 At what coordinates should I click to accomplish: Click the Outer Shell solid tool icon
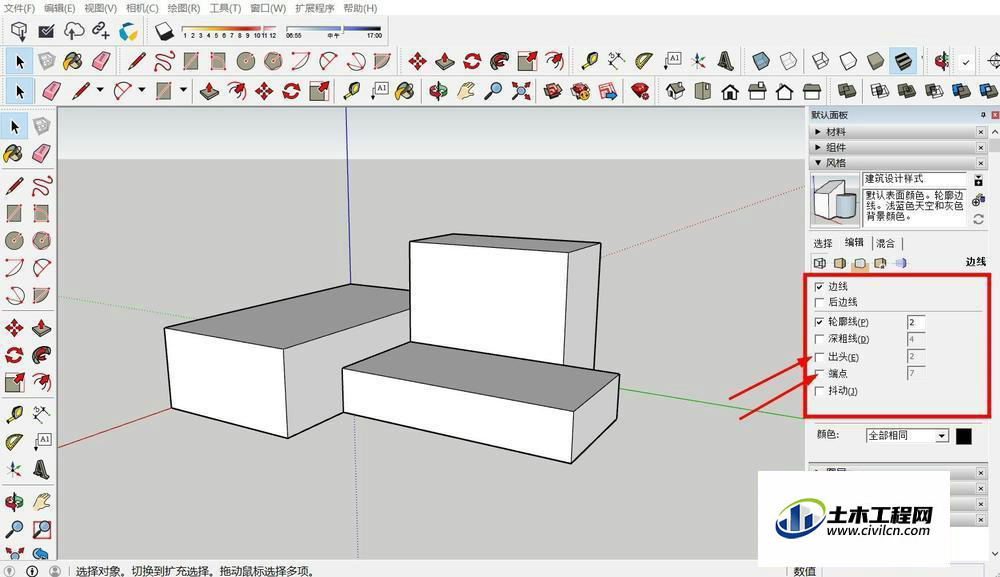tap(846, 91)
